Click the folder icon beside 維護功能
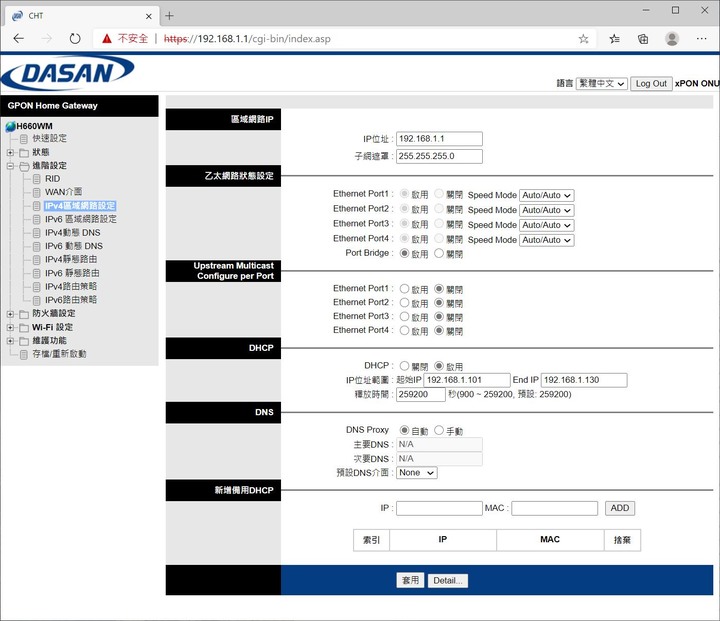 coord(24,341)
